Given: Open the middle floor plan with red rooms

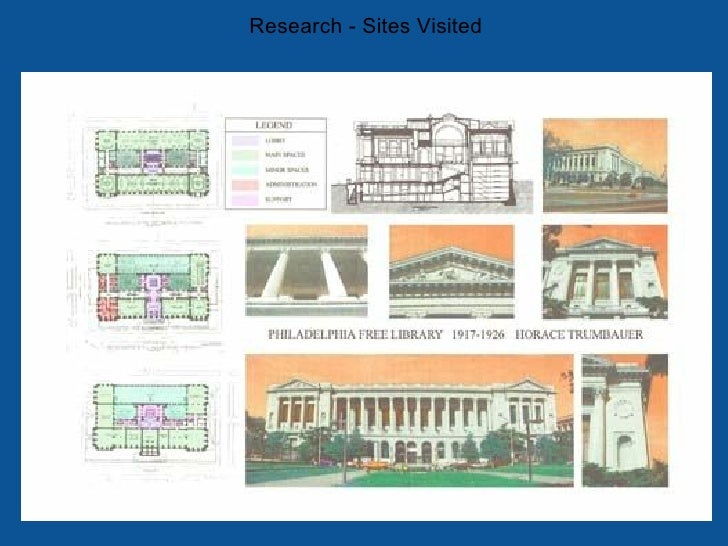Looking at the screenshot, I should click(153, 287).
